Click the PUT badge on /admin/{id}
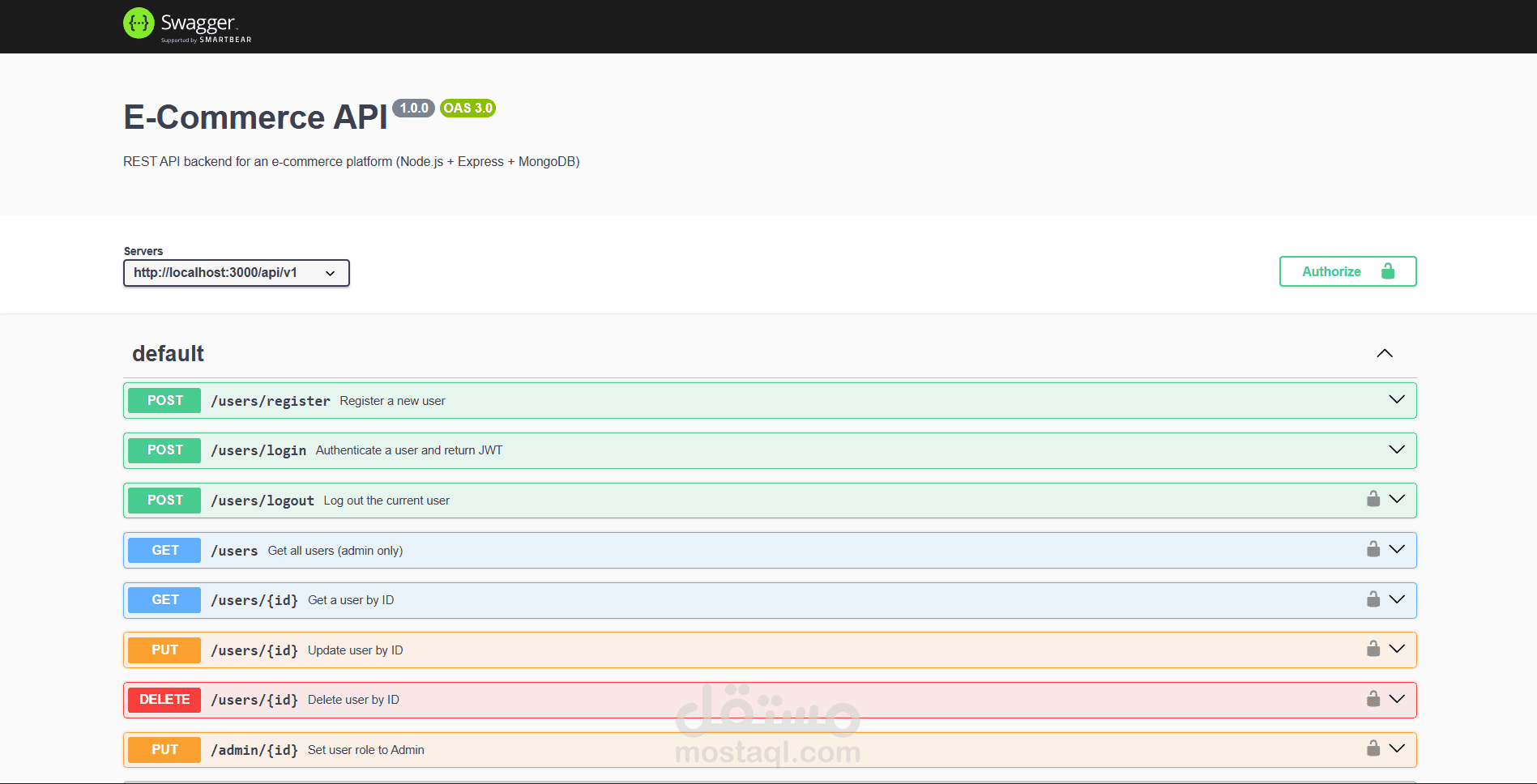 (x=164, y=749)
